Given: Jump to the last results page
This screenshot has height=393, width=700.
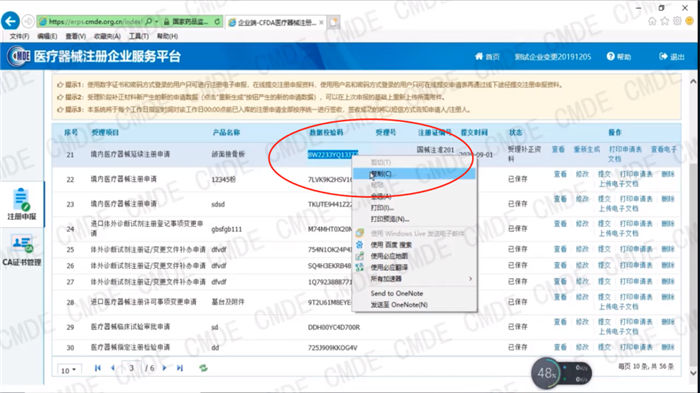Looking at the screenshot, I should [x=179, y=368].
